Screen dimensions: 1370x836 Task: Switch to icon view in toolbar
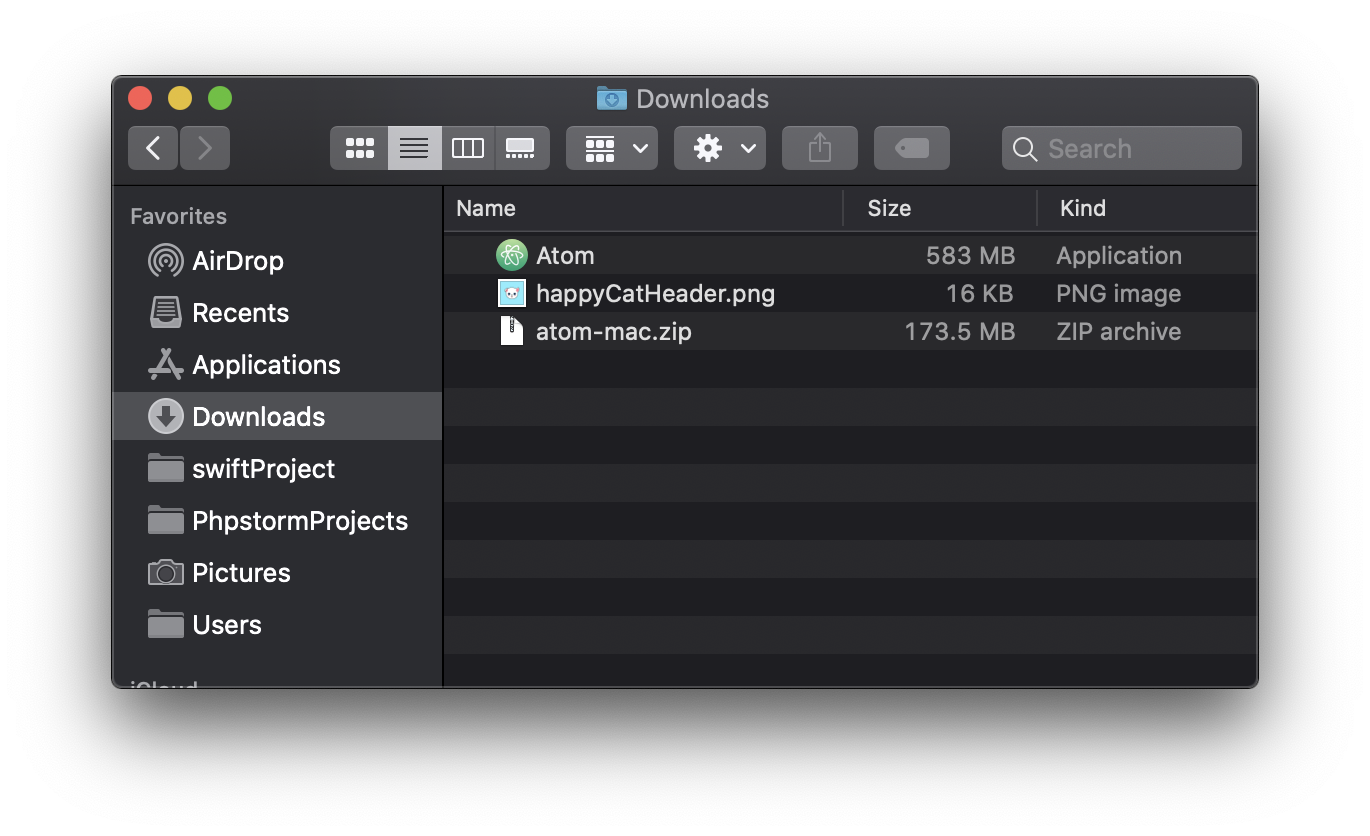click(359, 148)
